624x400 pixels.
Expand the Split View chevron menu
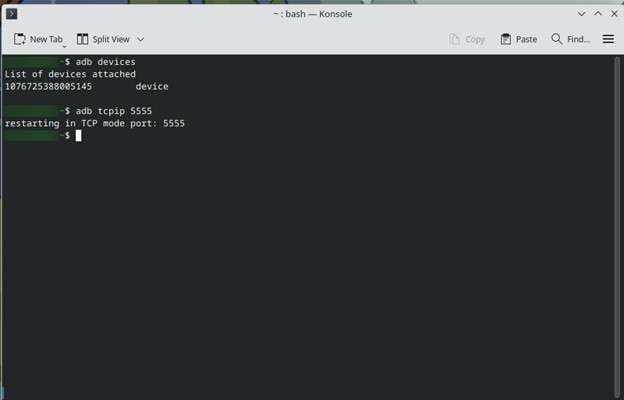click(x=140, y=39)
